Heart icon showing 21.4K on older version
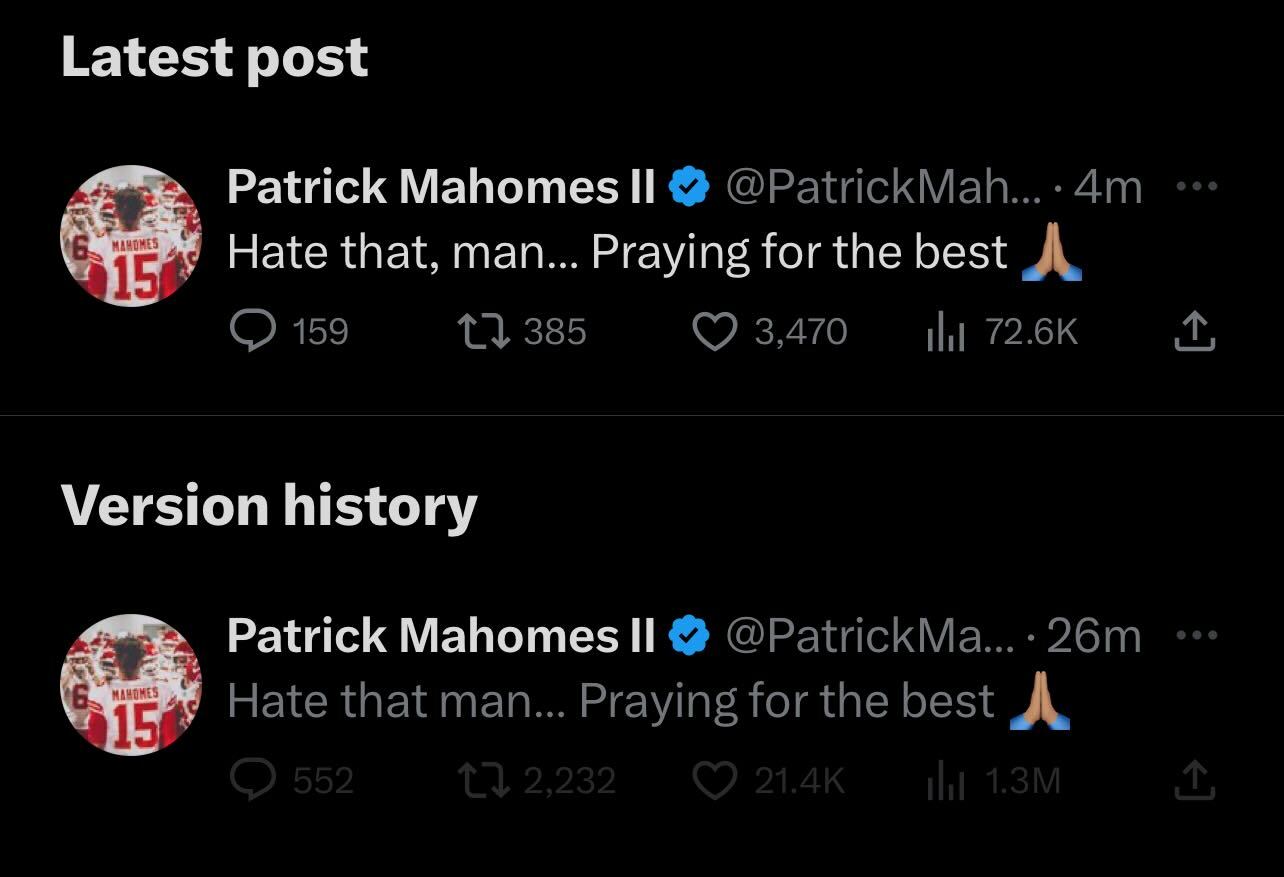 tap(713, 781)
